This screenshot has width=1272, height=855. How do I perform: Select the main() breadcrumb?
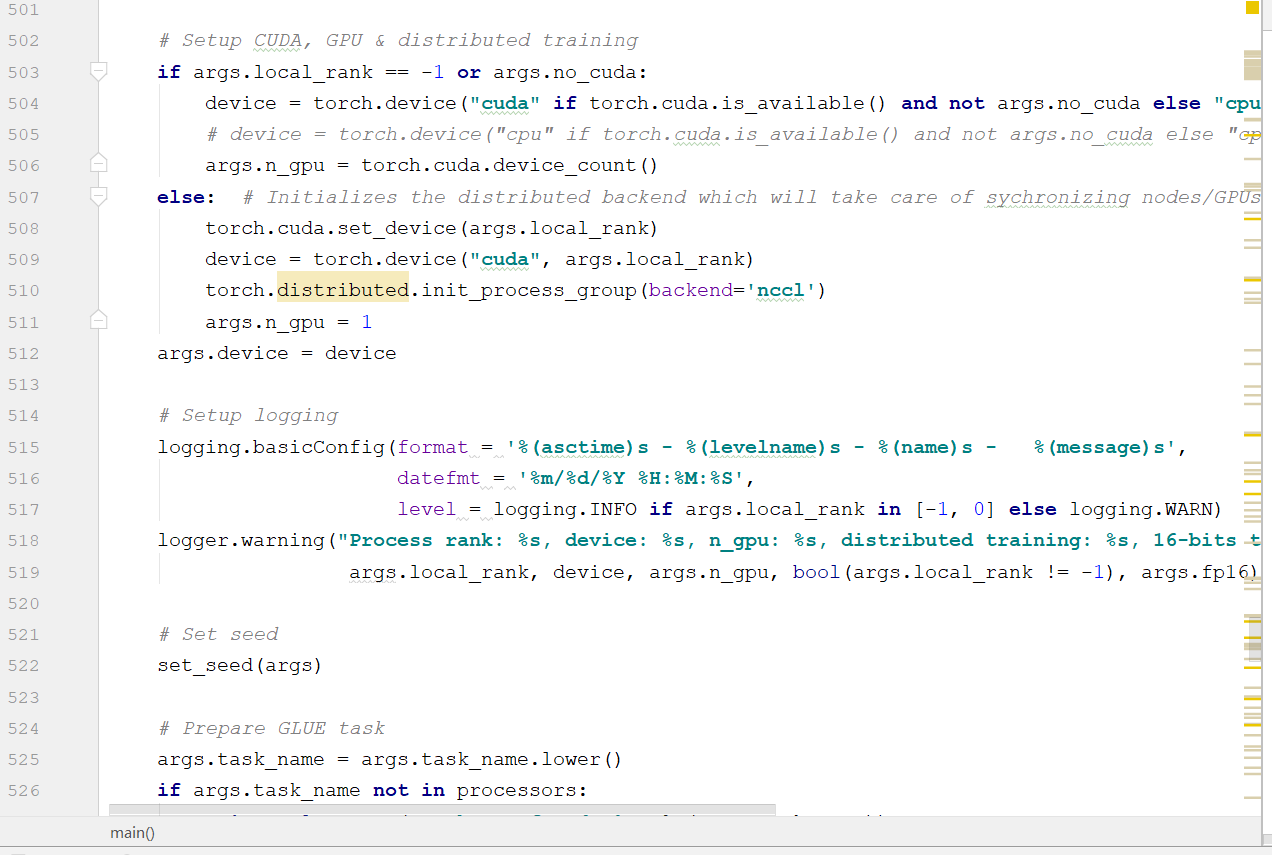click(132, 832)
